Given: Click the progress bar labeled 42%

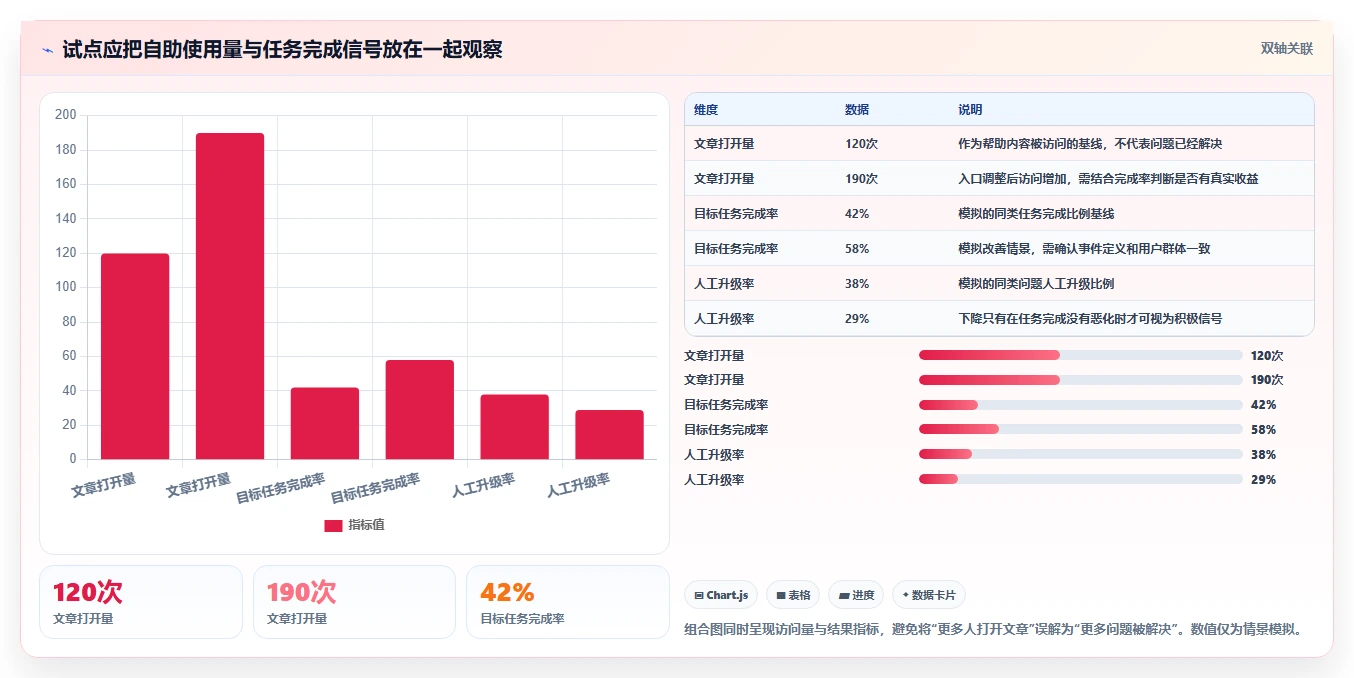Looking at the screenshot, I should click(x=1080, y=405).
